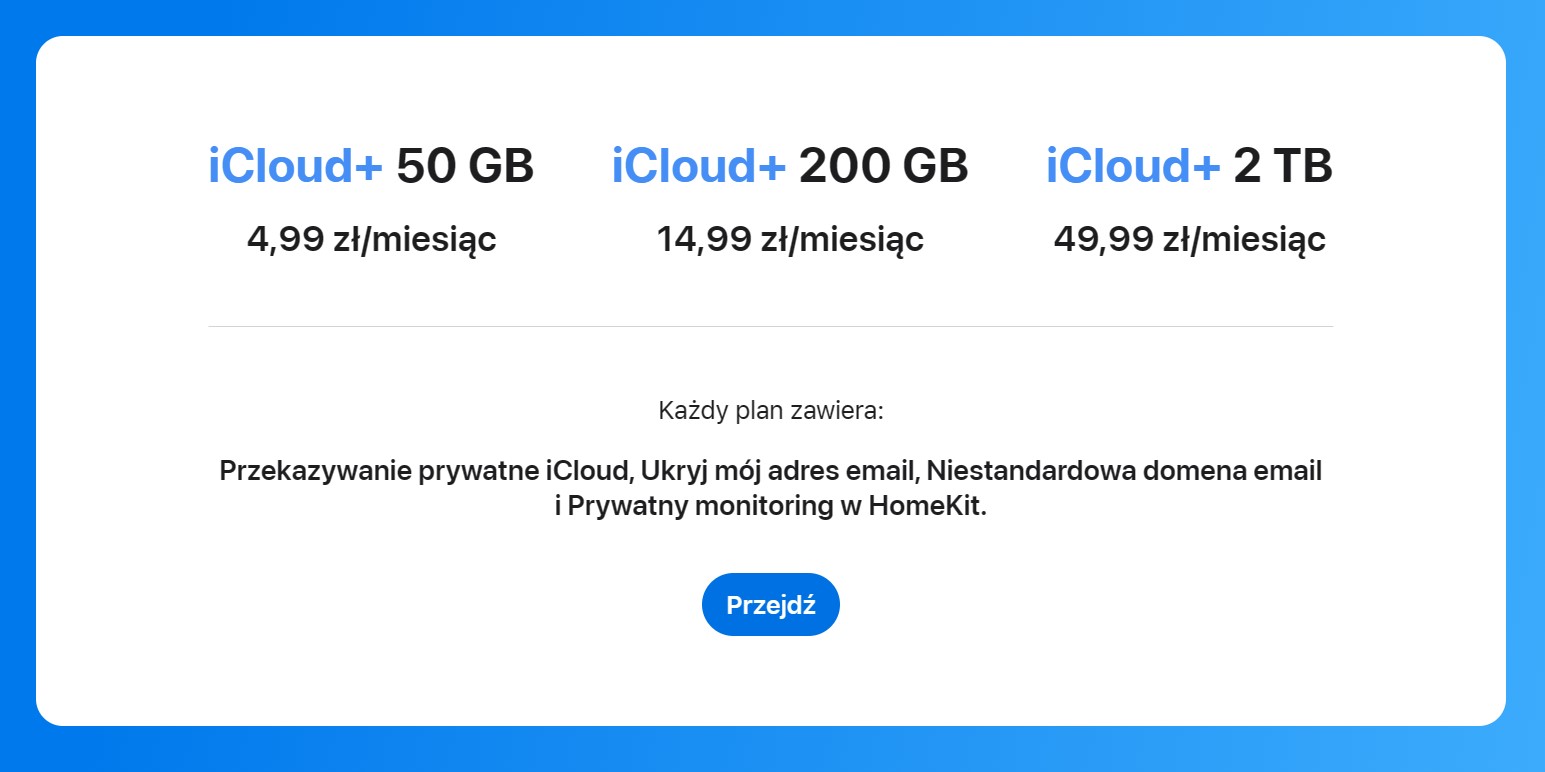This screenshot has height=772, width=1545.
Task: Click the blue iCloud+ word beside 200 GB
Action: [698, 166]
